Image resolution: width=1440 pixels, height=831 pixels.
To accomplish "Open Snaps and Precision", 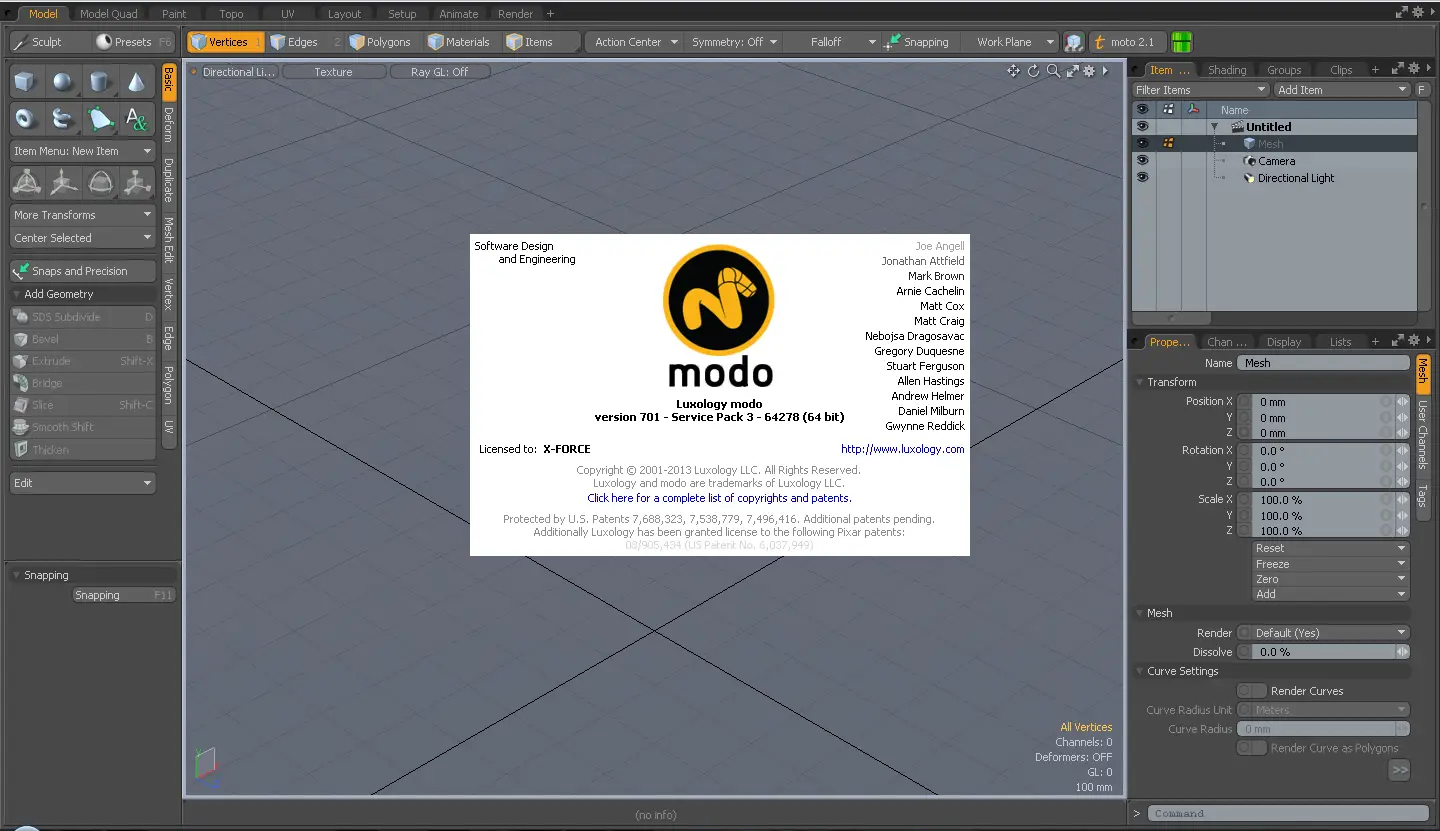I will [x=82, y=271].
